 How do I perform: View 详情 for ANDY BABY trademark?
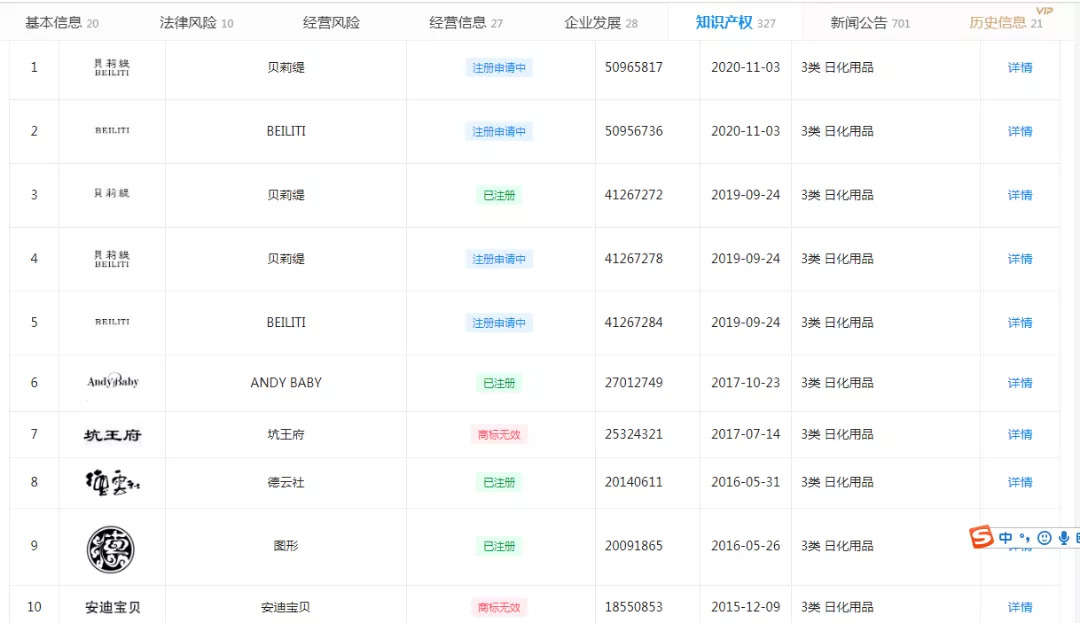click(x=1019, y=383)
